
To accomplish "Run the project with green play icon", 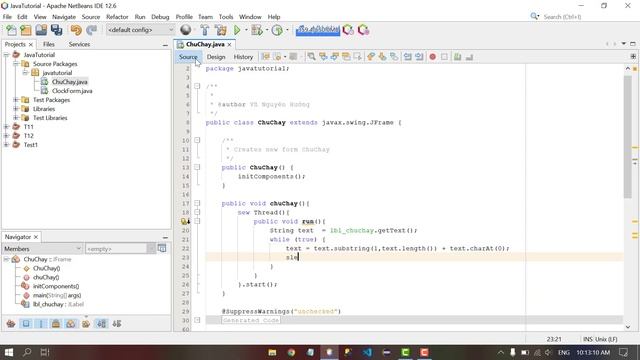I will (237, 30).
